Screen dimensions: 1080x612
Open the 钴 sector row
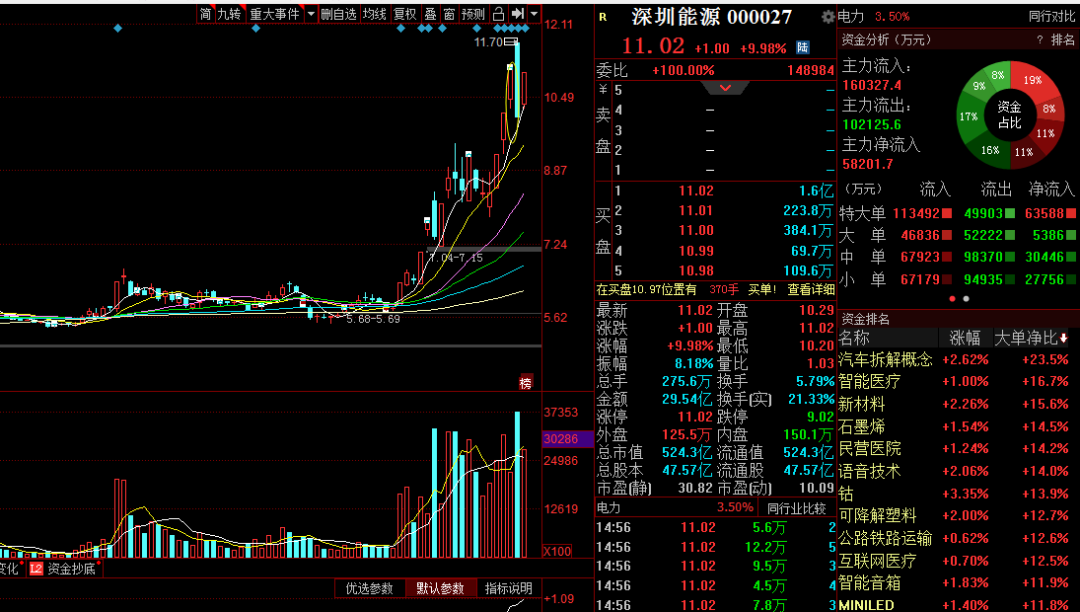[957, 494]
